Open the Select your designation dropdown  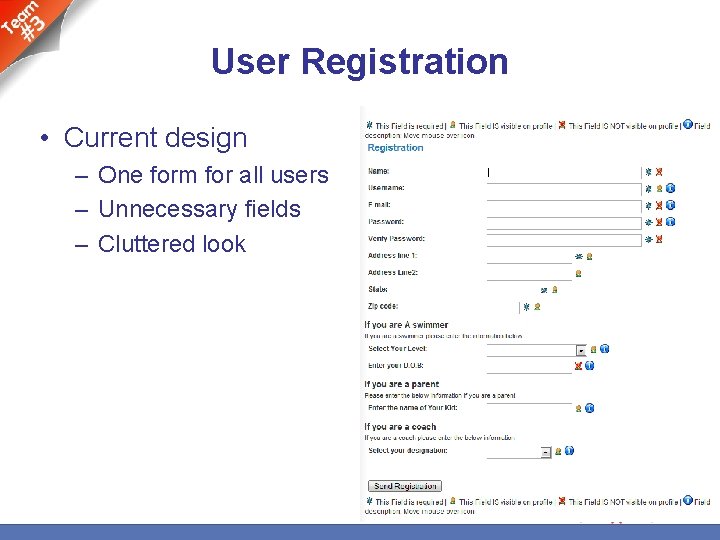[546, 452]
